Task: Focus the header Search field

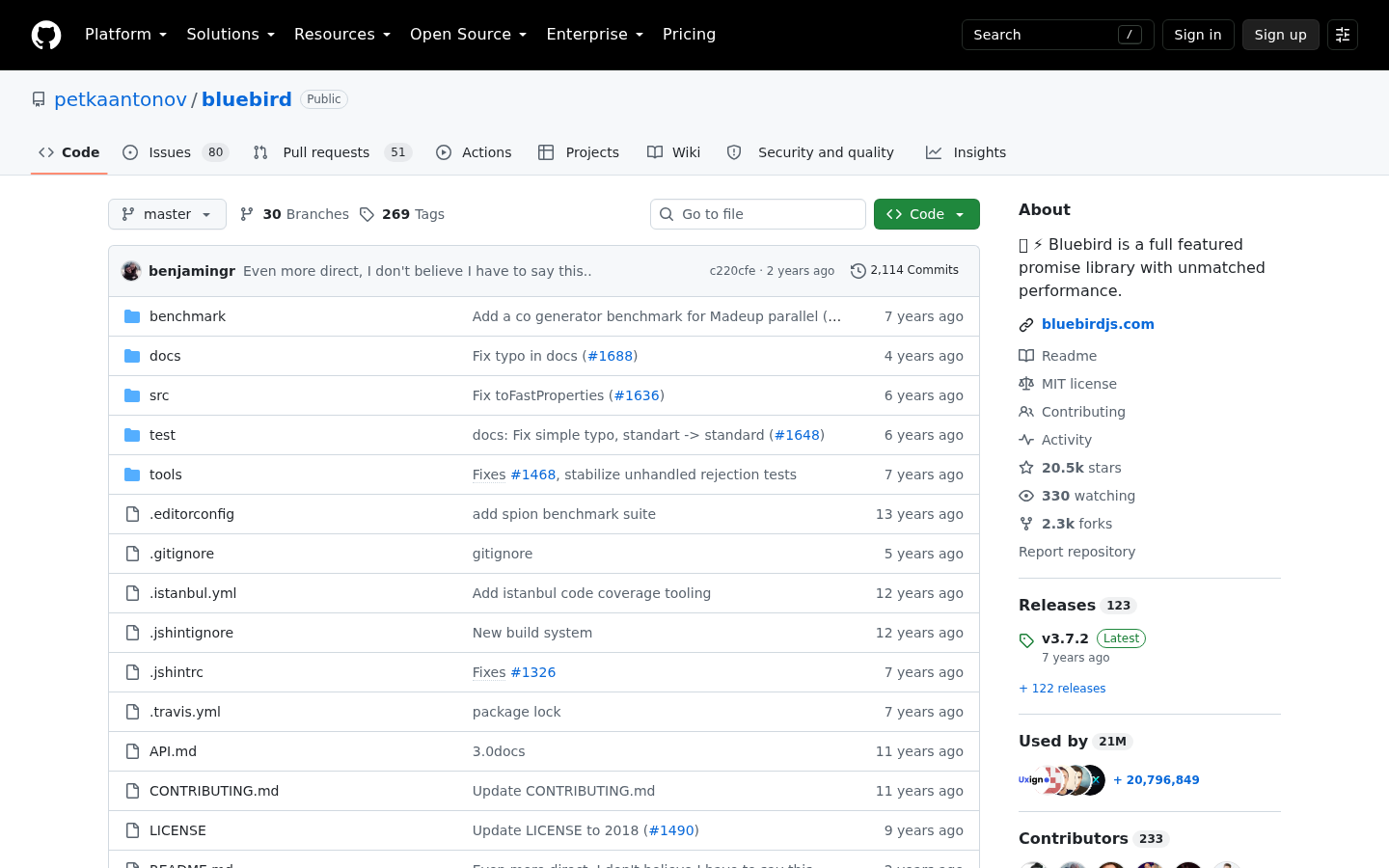Action: (1058, 35)
